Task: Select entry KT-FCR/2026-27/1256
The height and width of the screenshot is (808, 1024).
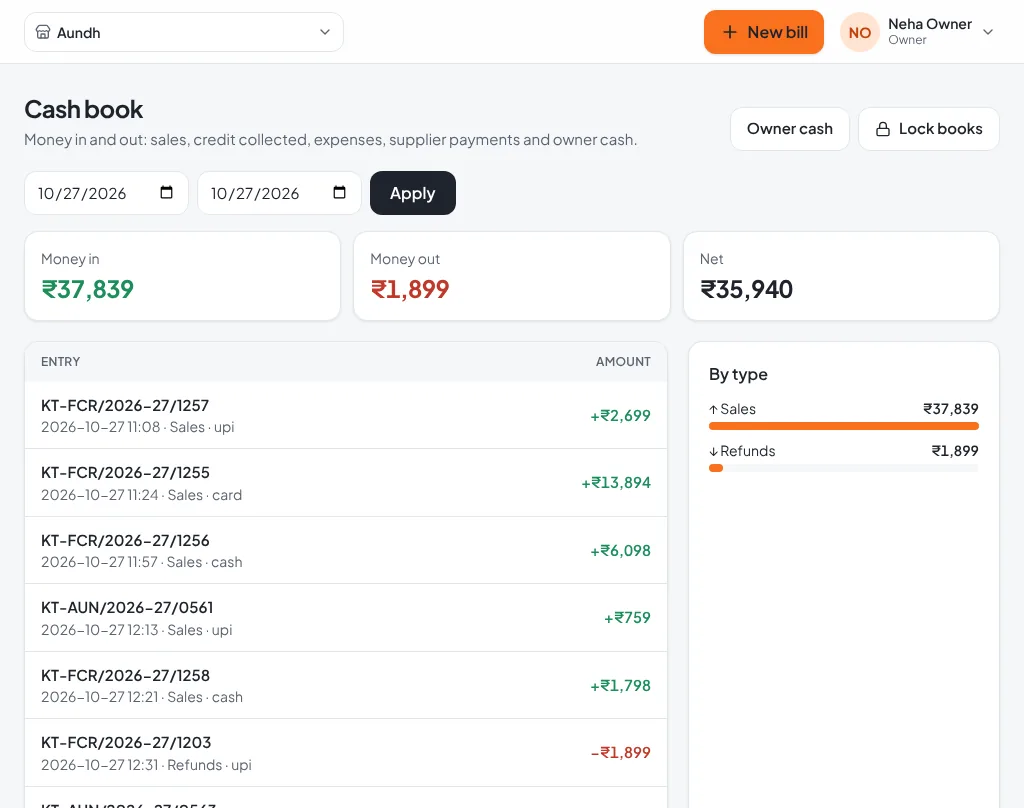Action: pos(346,551)
